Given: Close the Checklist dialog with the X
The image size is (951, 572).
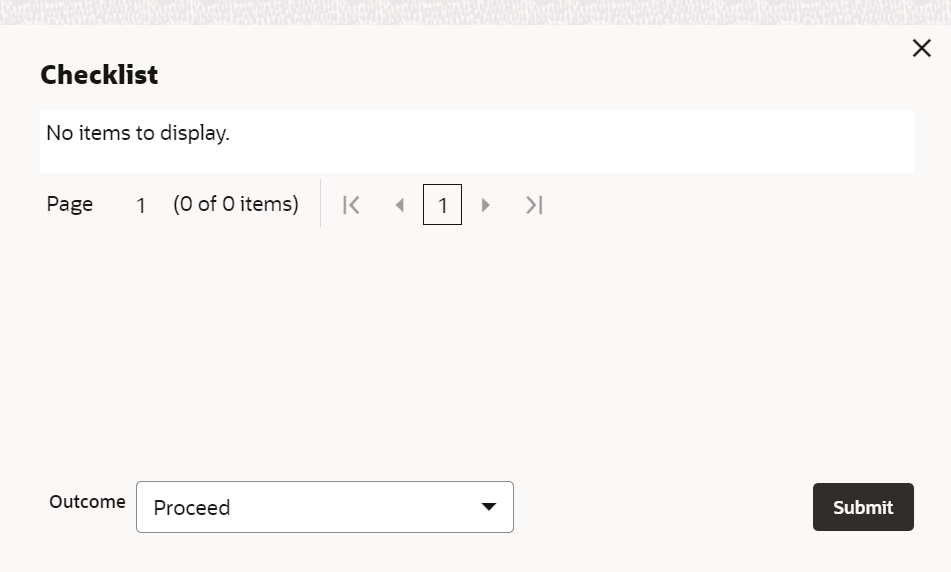Looking at the screenshot, I should pyautogui.click(x=921, y=48).
